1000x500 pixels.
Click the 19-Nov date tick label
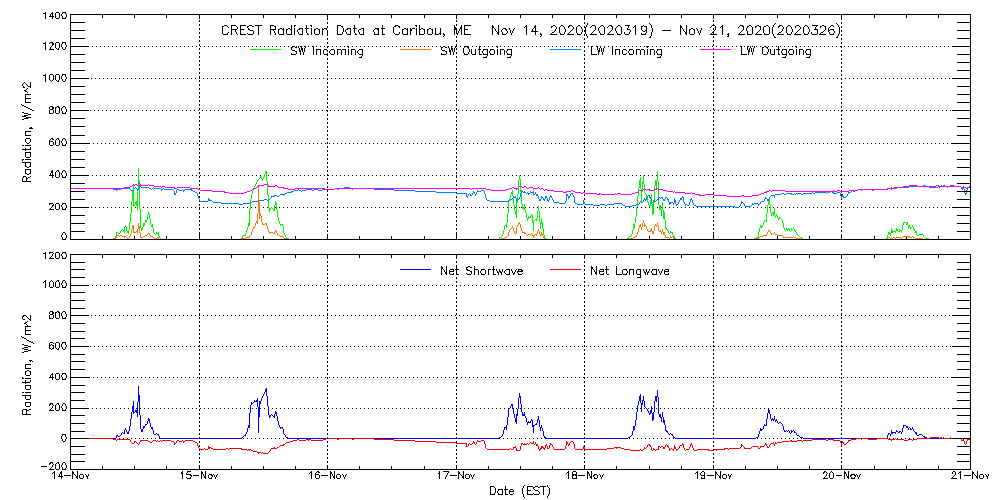pyautogui.click(x=713, y=478)
